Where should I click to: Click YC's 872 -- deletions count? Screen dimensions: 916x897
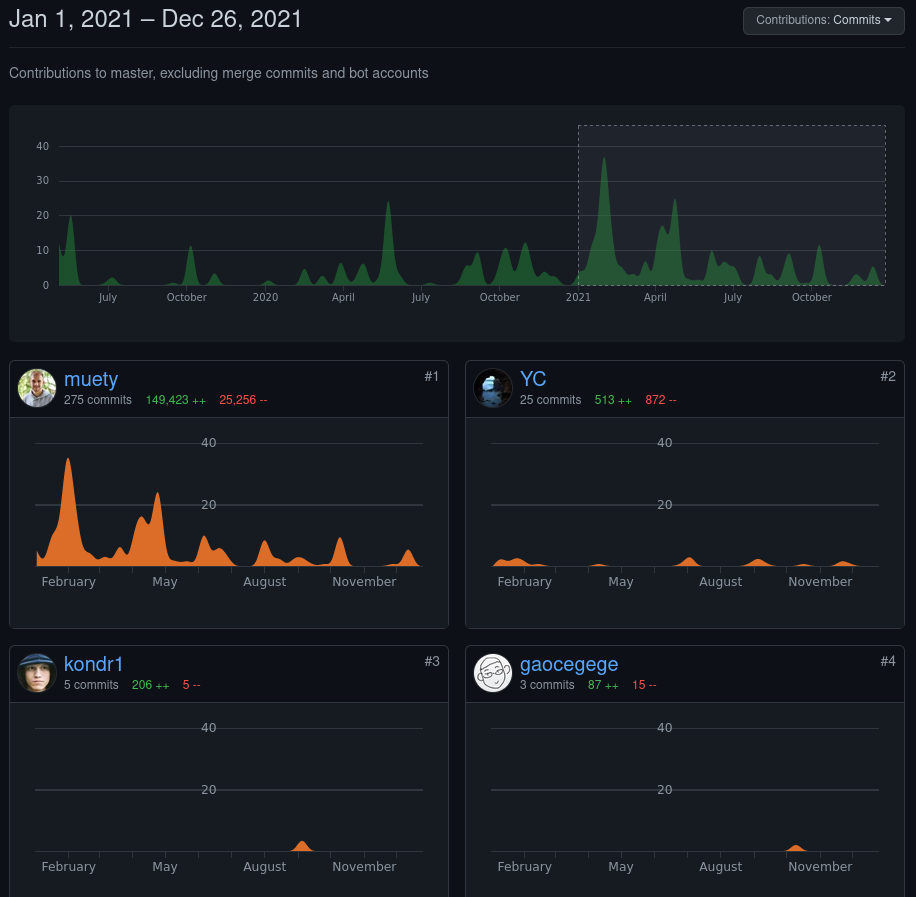pos(660,400)
